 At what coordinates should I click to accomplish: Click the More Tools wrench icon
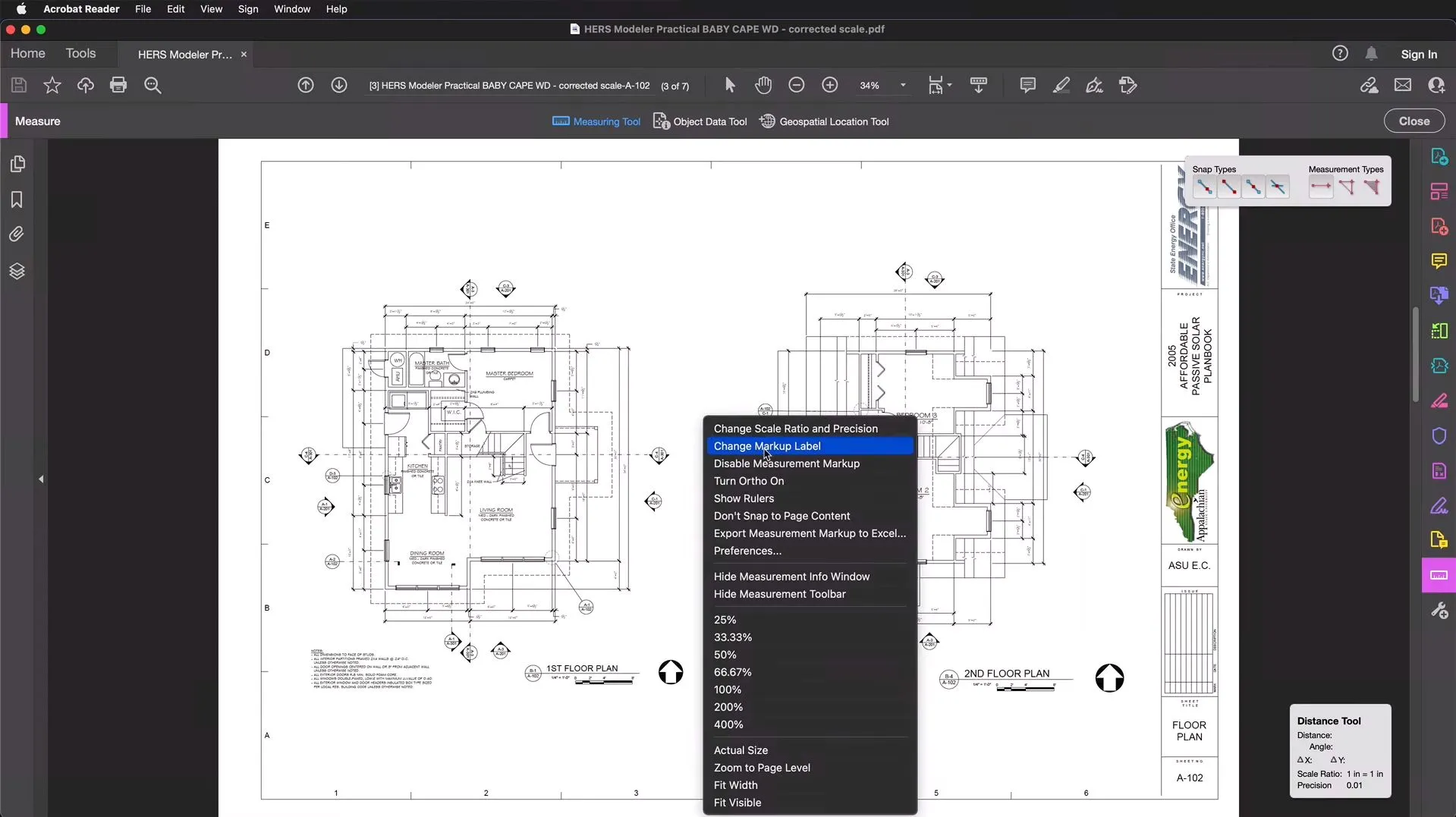tap(1439, 610)
